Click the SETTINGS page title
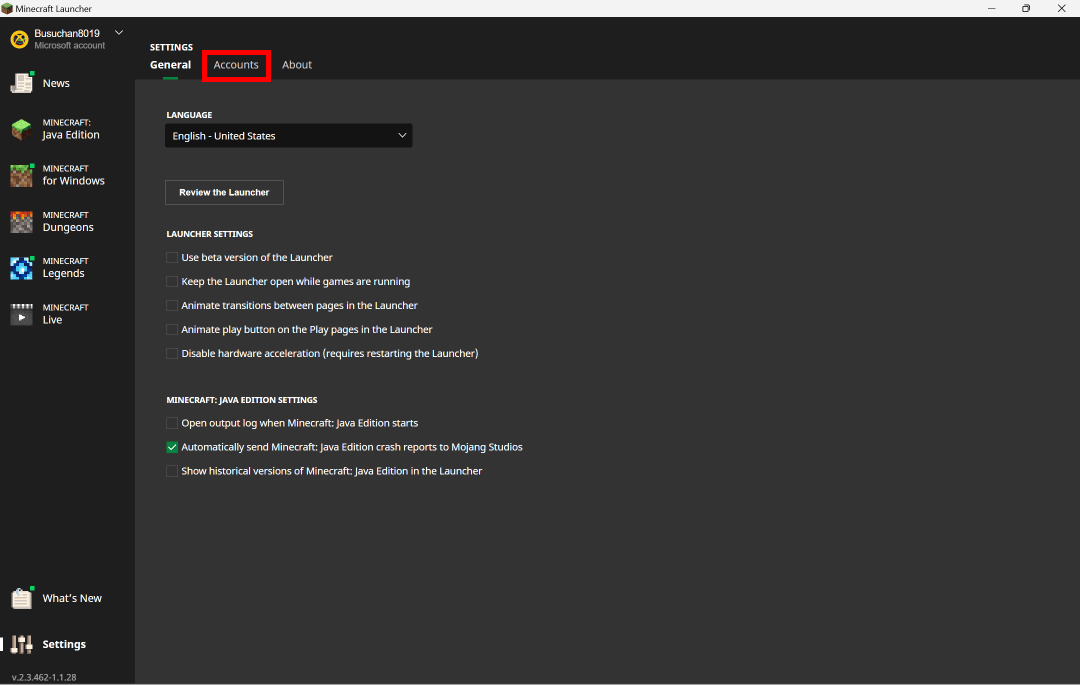This screenshot has height=685, width=1080. 172,48
